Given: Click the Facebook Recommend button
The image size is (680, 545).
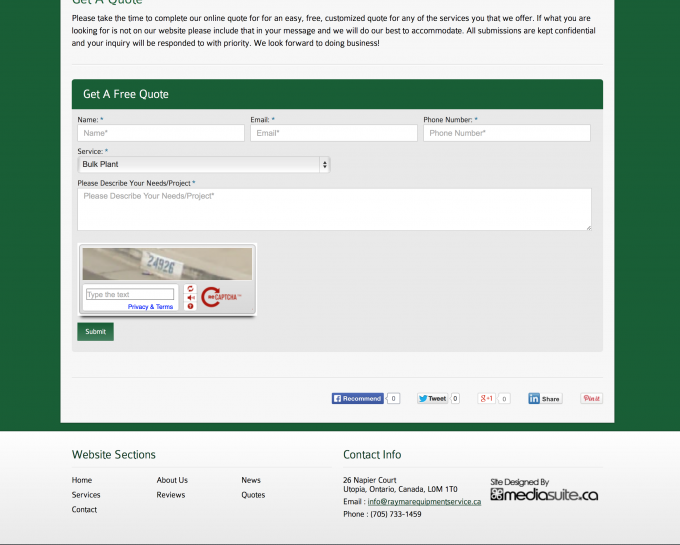Looking at the screenshot, I should pyautogui.click(x=358, y=398).
